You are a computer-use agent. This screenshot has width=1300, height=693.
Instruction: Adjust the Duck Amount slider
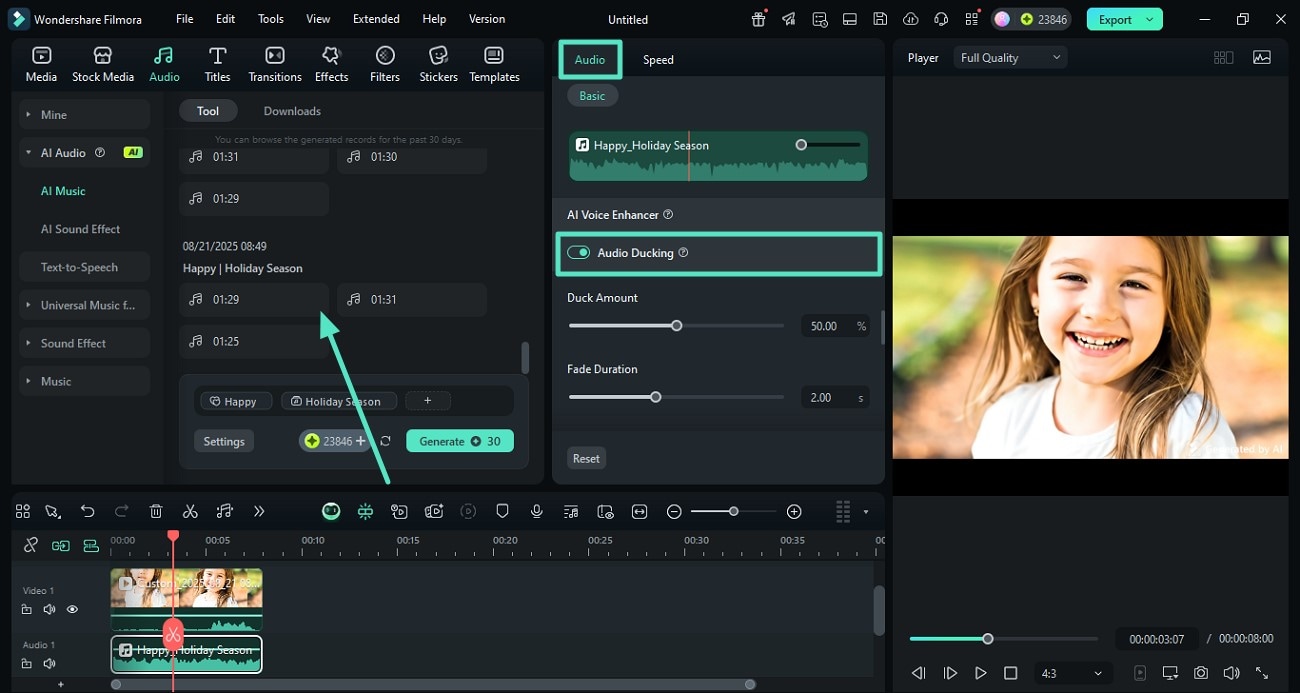[x=676, y=326]
